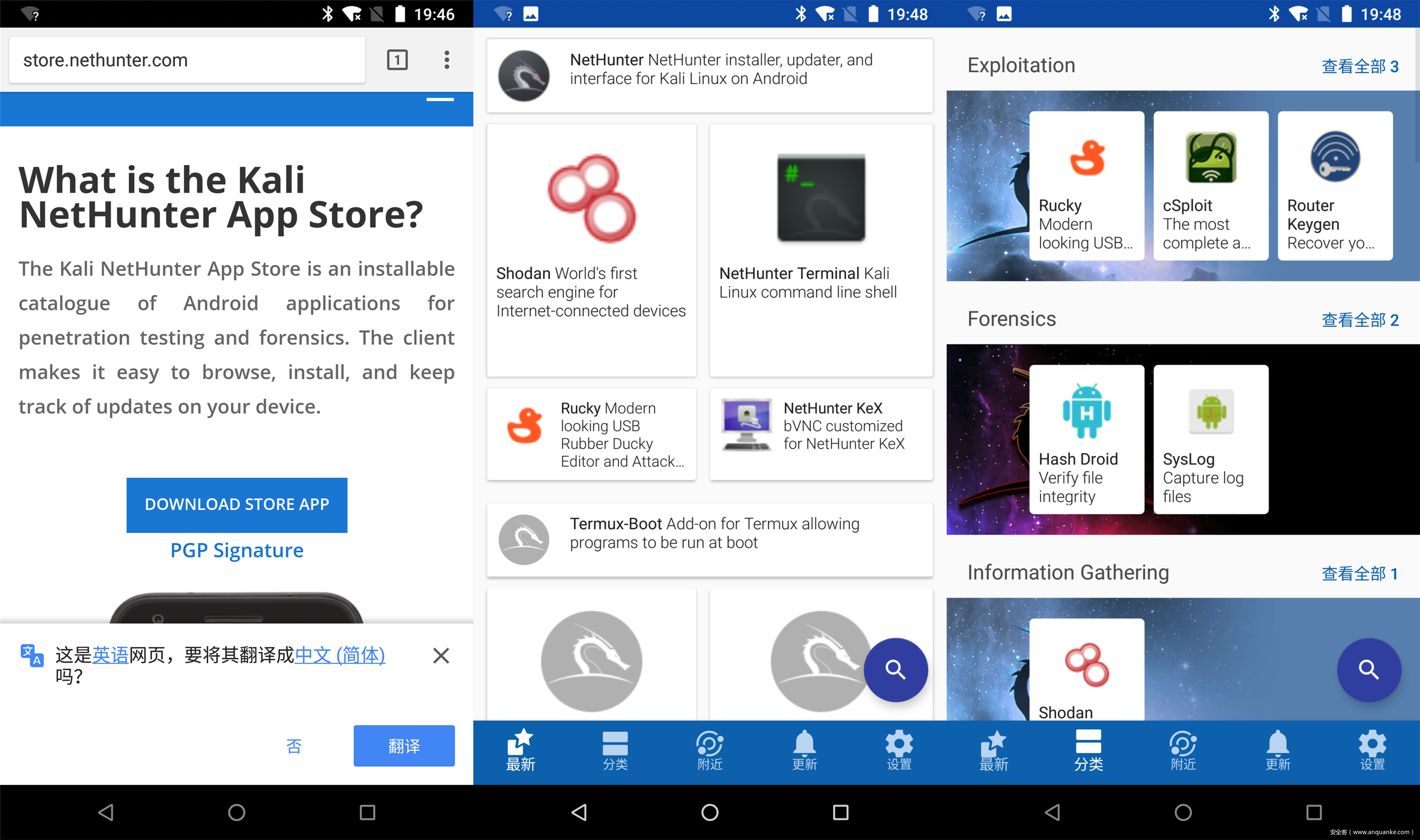The height and width of the screenshot is (840, 1420).
Task: Open PGP Signature link
Action: coord(237,550)
